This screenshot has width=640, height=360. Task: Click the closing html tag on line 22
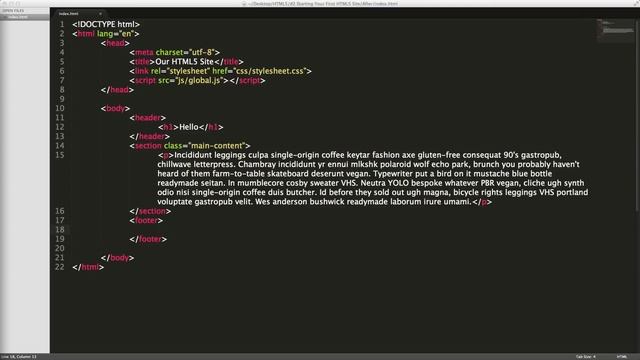(x=88, y=267)
